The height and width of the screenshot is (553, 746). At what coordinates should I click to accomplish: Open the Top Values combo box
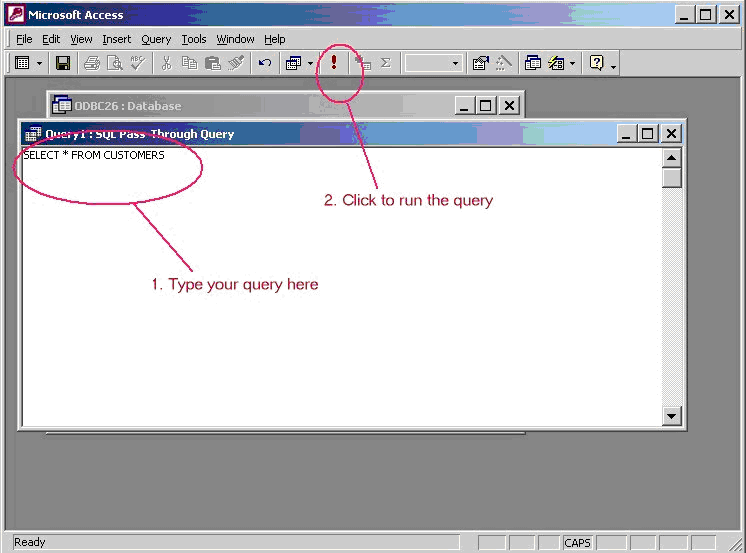click(432, 63)
